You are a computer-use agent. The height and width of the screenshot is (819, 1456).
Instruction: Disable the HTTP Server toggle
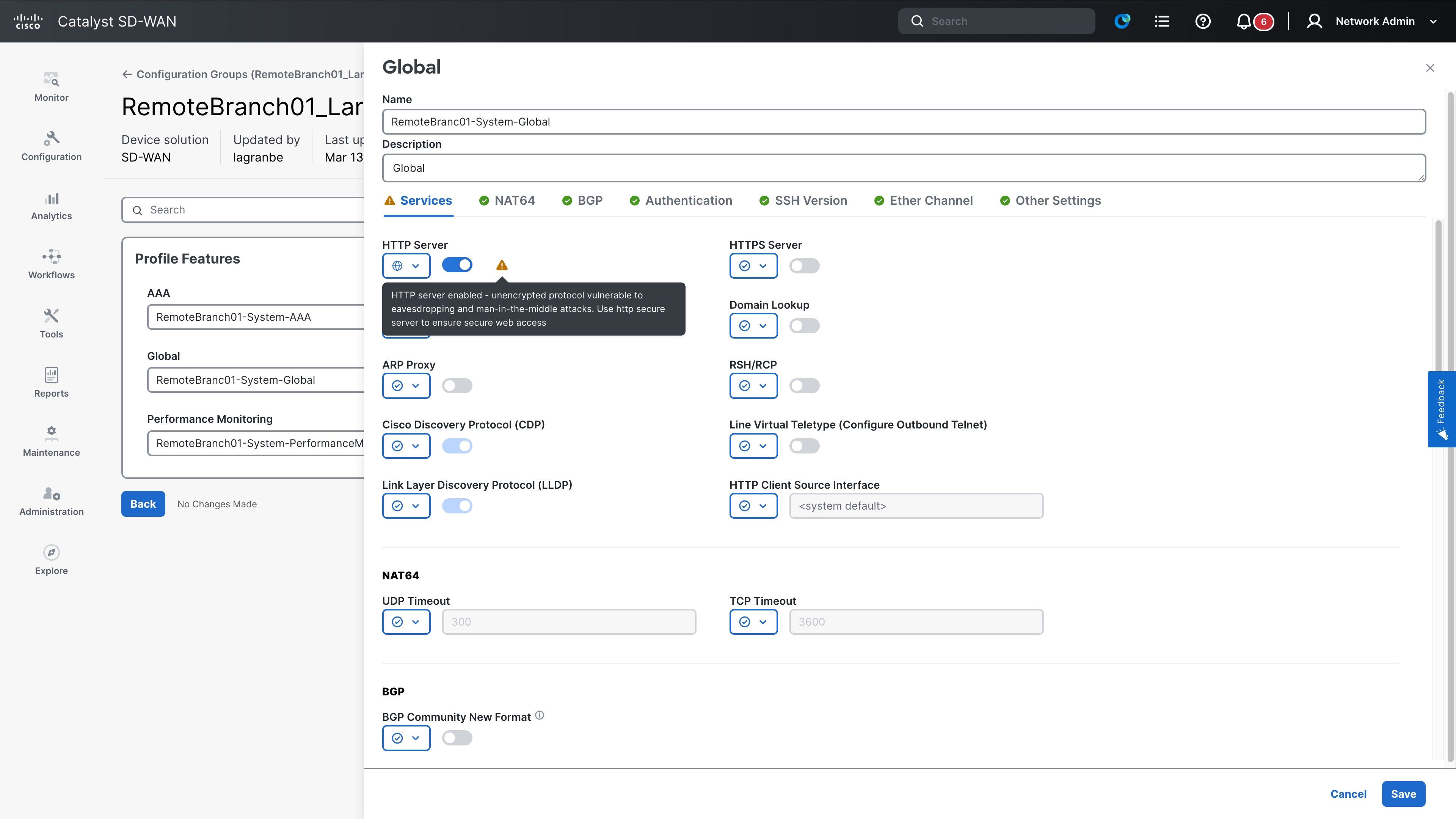tap(457, 265)
